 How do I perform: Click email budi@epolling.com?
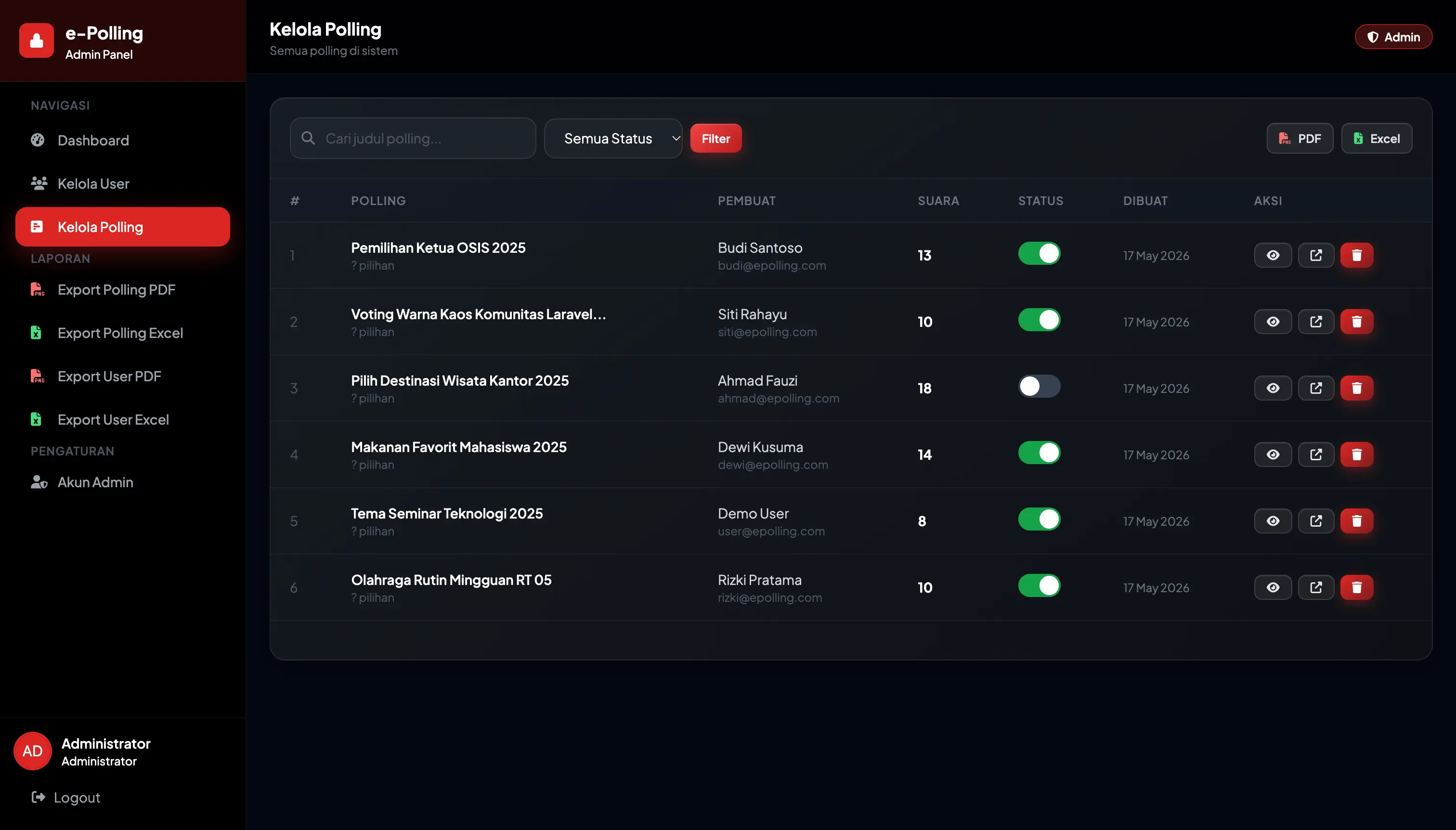tap(772, 266)
